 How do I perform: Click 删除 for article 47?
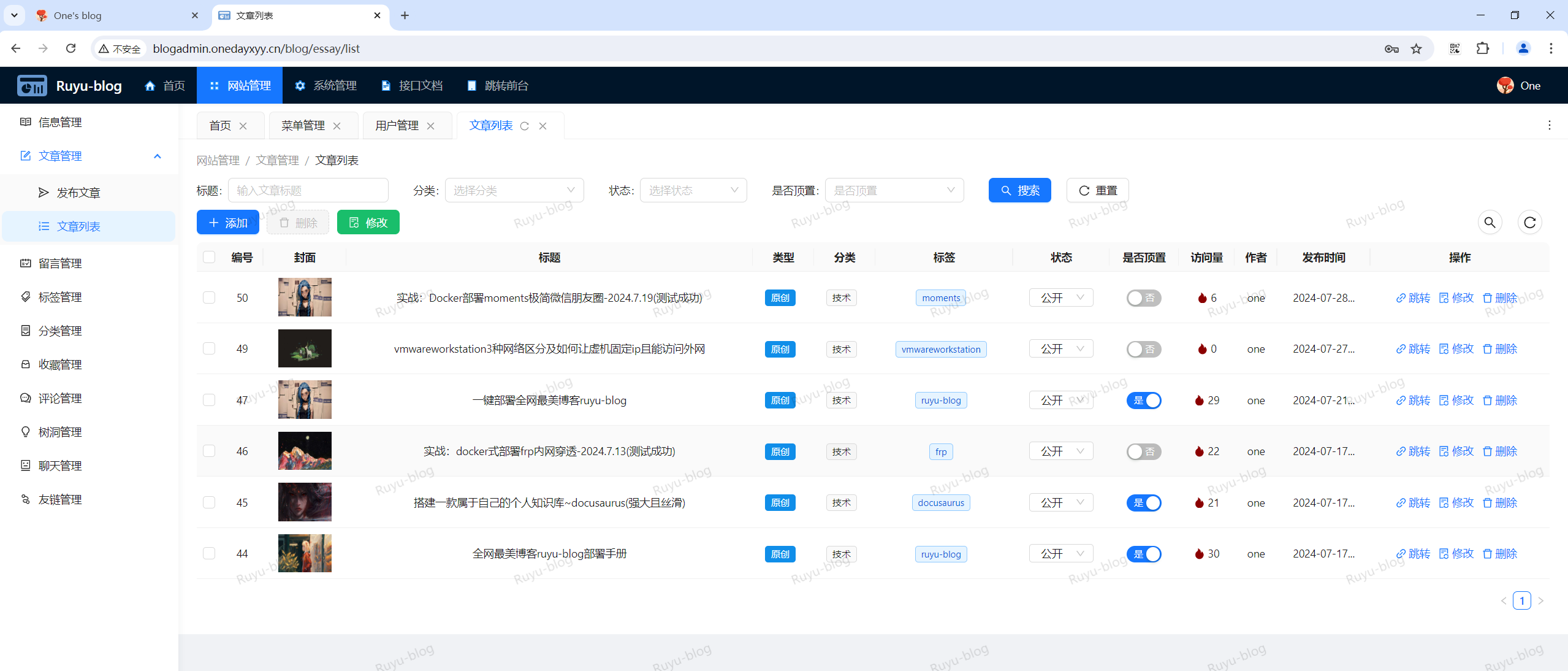coord(1500,401)
